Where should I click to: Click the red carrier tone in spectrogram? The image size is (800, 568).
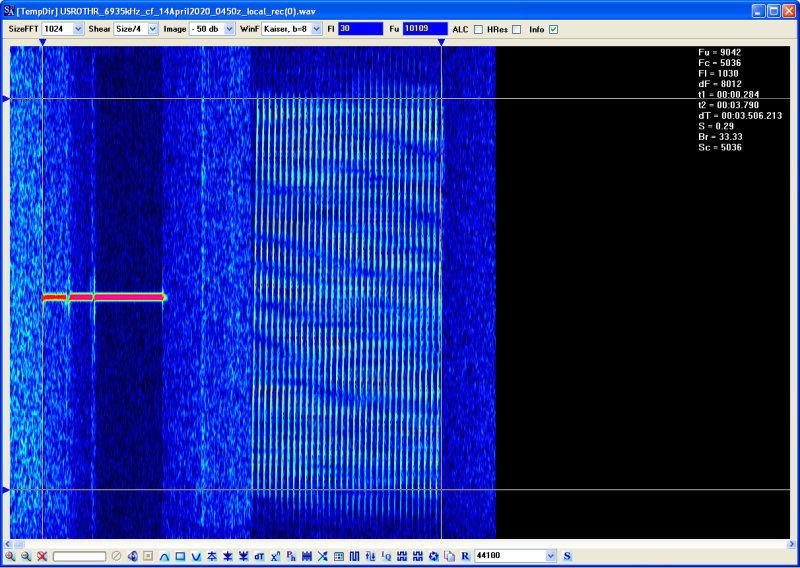click(104, 297)
